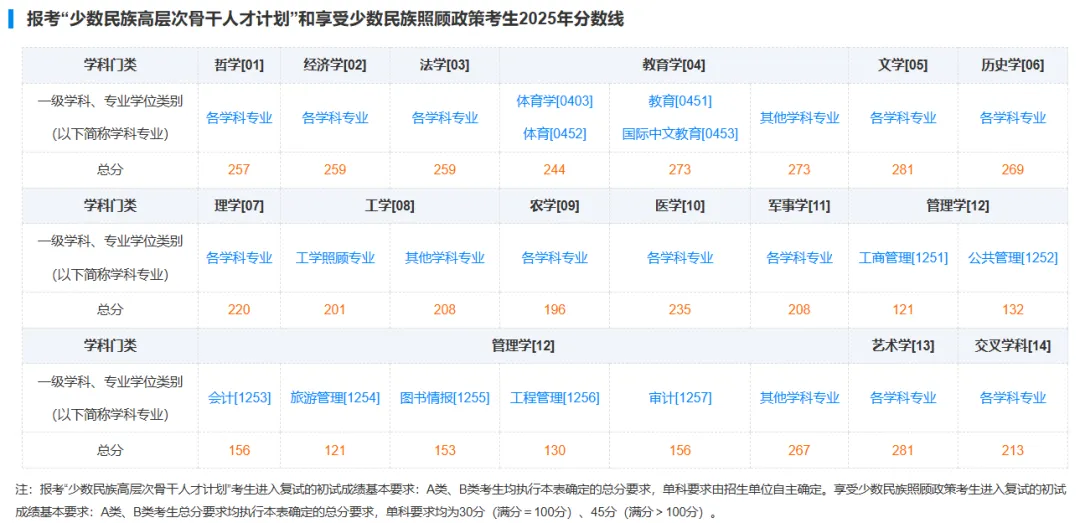Click the 哲学[01] column header
1080x523 pixels.
[239, 65]
